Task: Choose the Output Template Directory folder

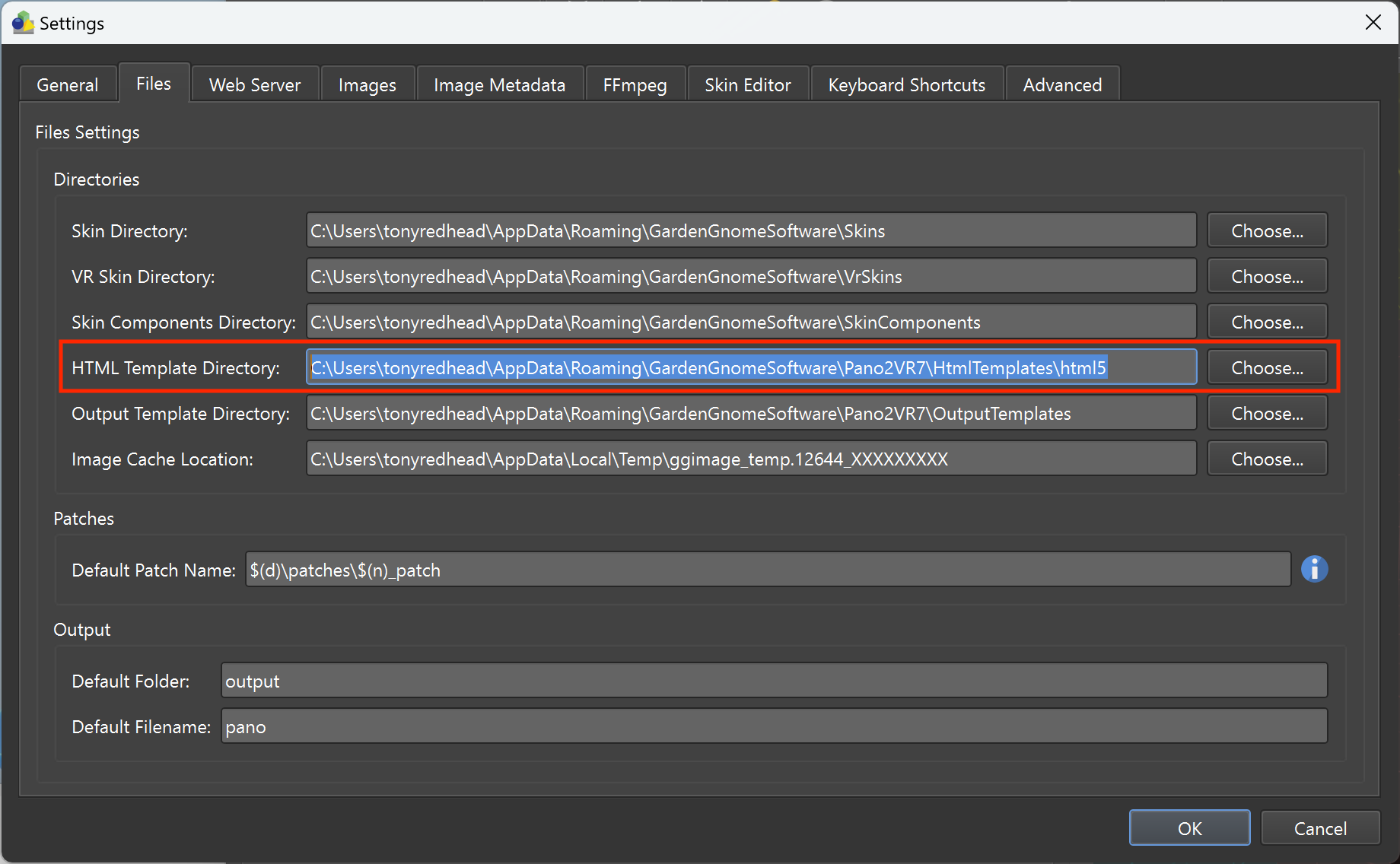Action: click(1268, 413)
